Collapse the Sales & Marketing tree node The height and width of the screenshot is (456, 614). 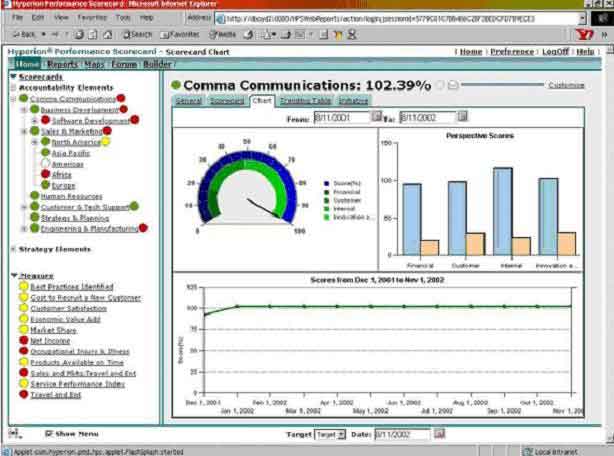click(24, 131)
